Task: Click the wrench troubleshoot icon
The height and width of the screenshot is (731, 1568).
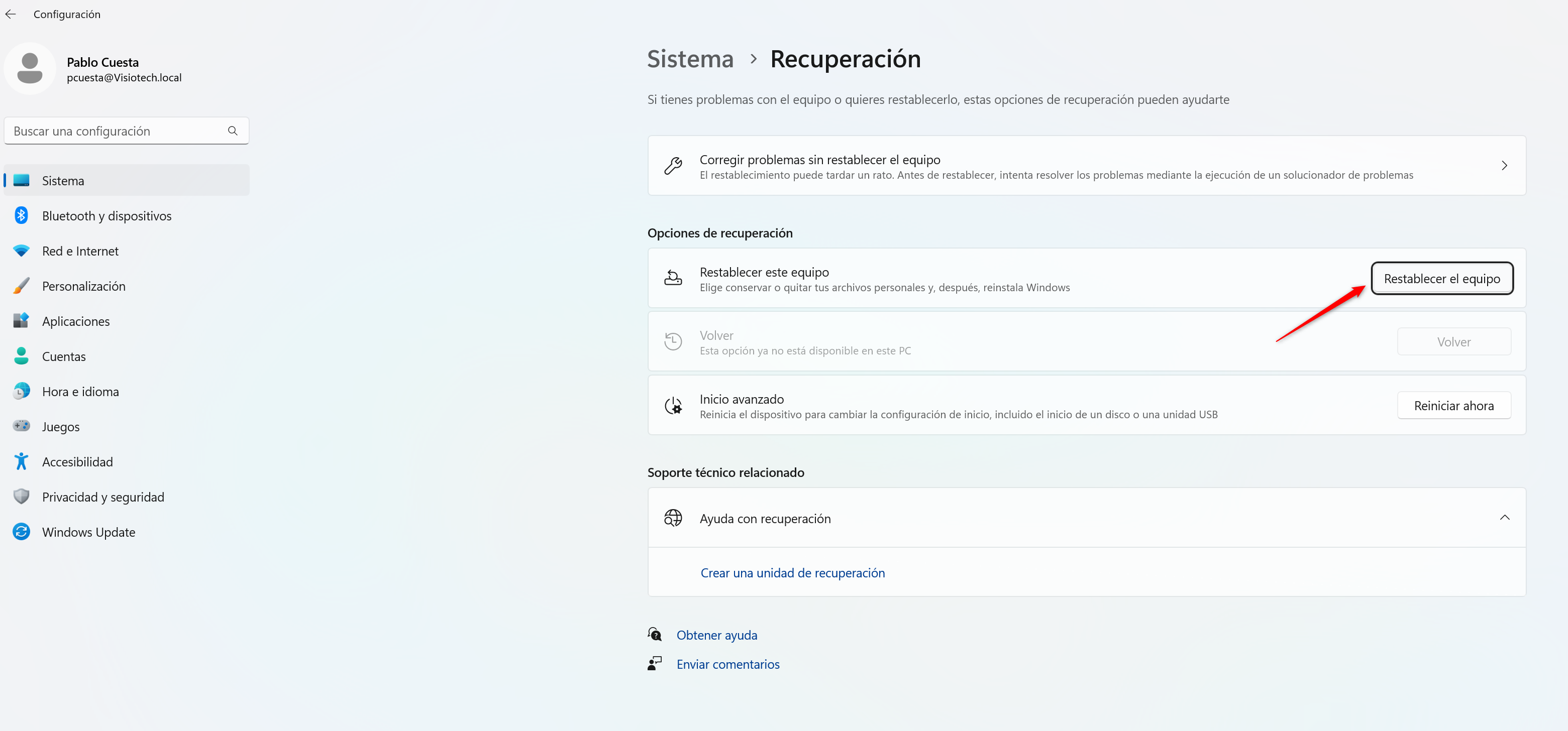Action: point(673,165)
